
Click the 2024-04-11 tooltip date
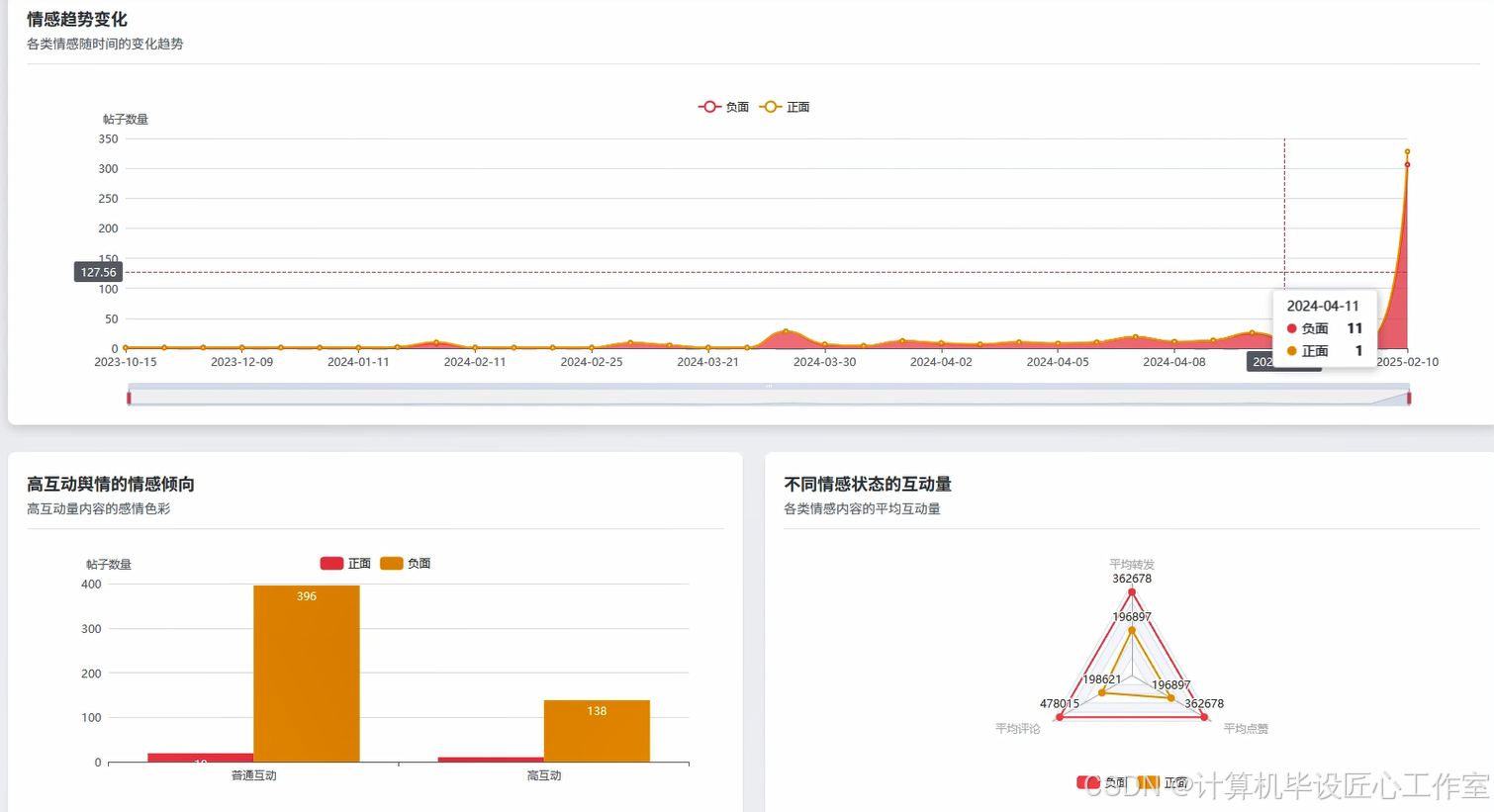coord(1323,307)
